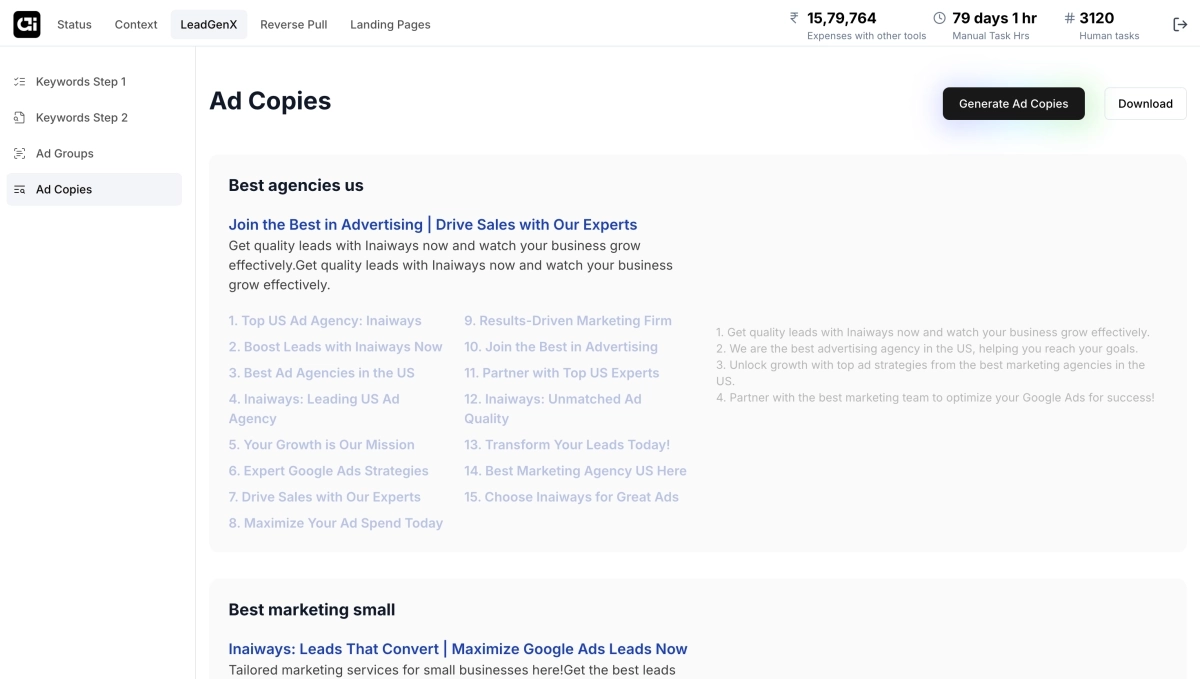
Task: Click the rupee icon beside expenses total
Action: [793, 17]
